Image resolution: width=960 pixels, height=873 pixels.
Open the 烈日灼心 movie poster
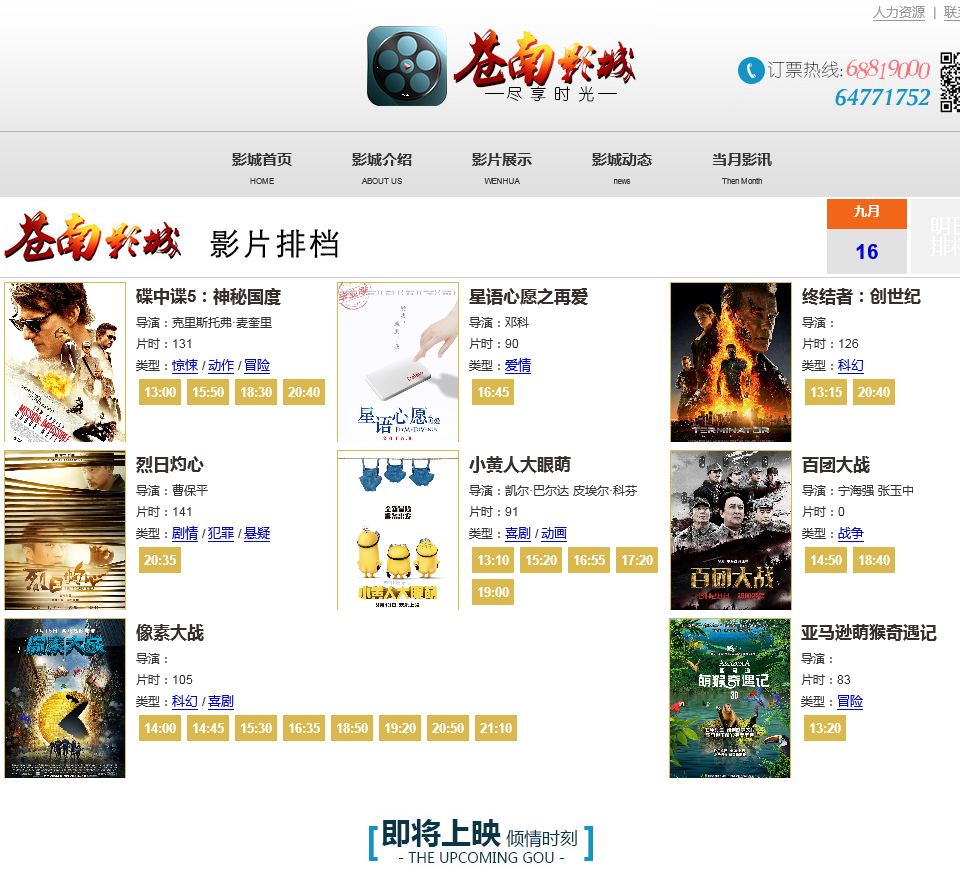click(x=65, y=530)
